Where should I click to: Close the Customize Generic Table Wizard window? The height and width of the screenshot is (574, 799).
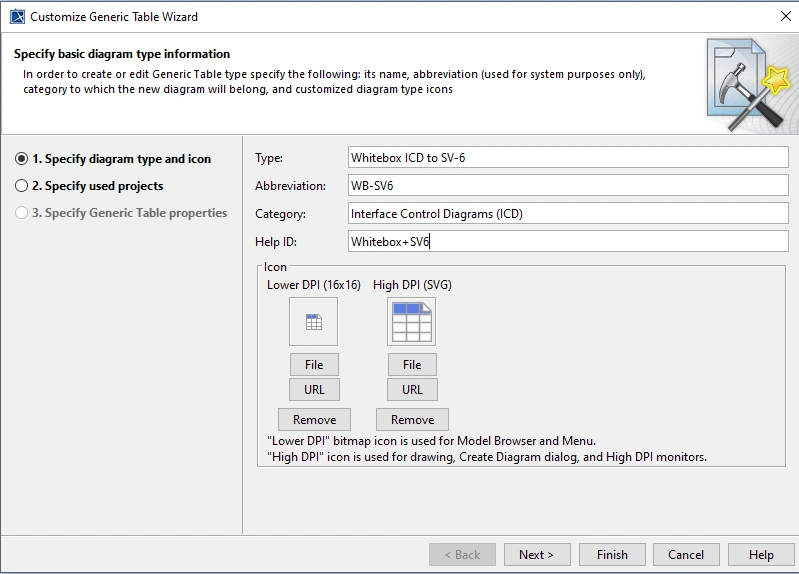785,16
